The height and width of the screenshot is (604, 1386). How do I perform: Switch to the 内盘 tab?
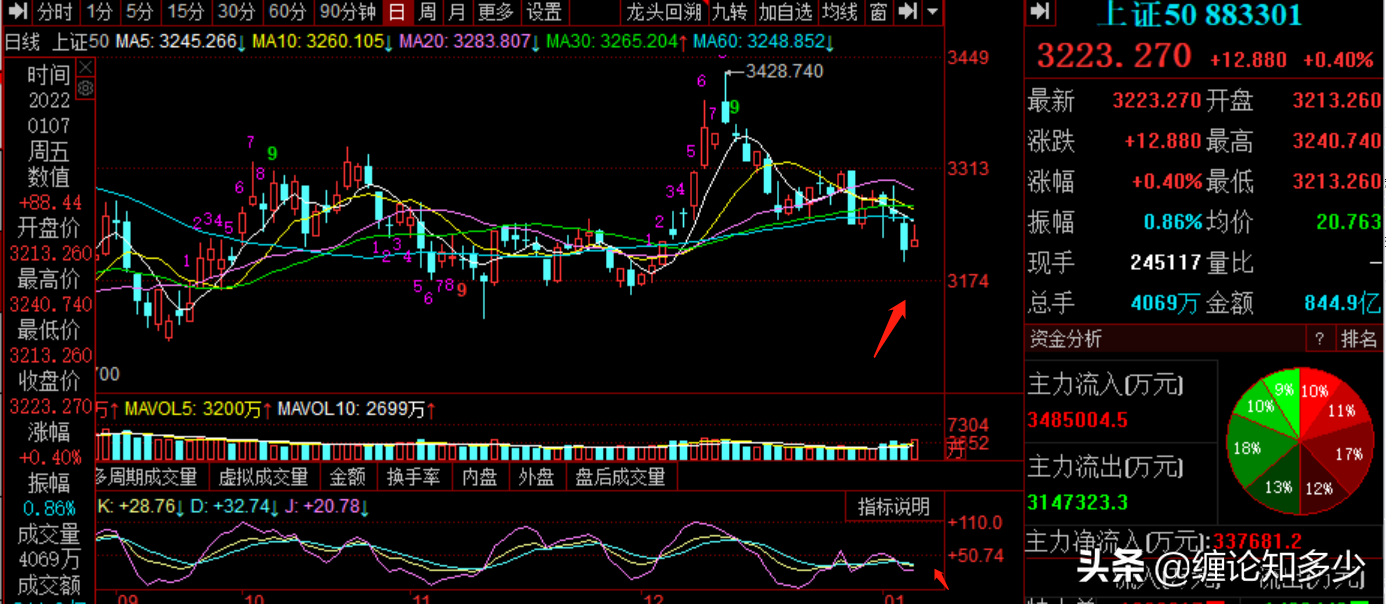click(481, 476)
